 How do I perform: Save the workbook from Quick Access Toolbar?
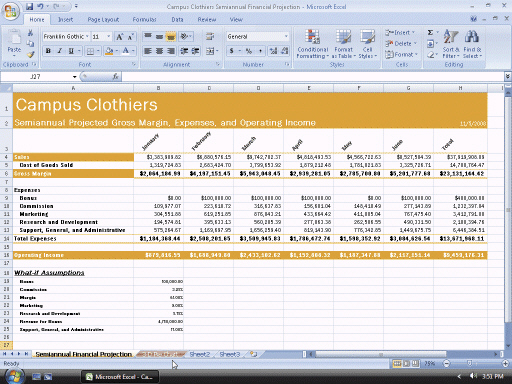[29, 6]
